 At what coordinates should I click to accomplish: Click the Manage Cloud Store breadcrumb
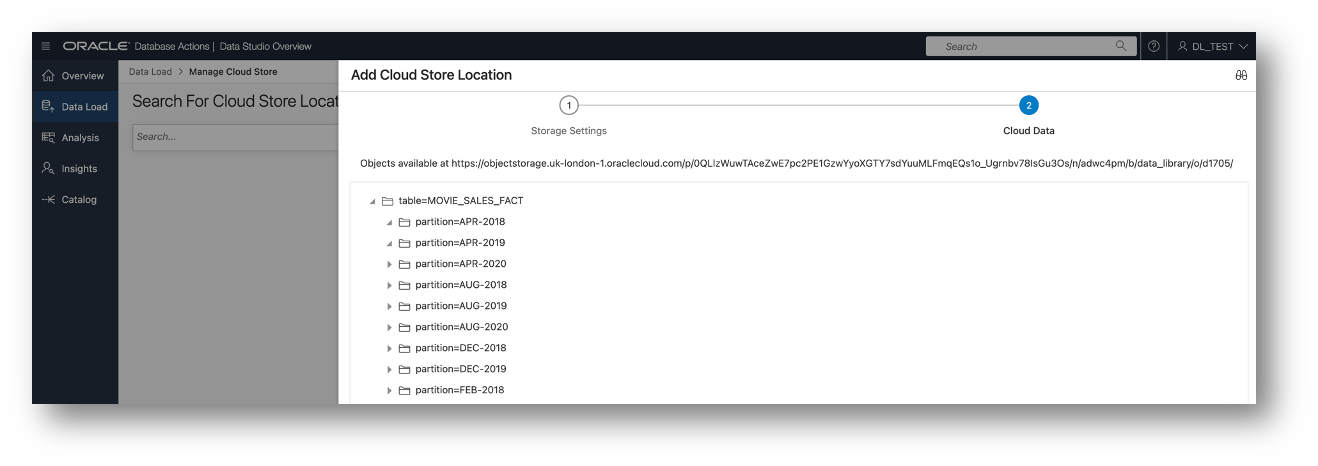tap(233, 72)
